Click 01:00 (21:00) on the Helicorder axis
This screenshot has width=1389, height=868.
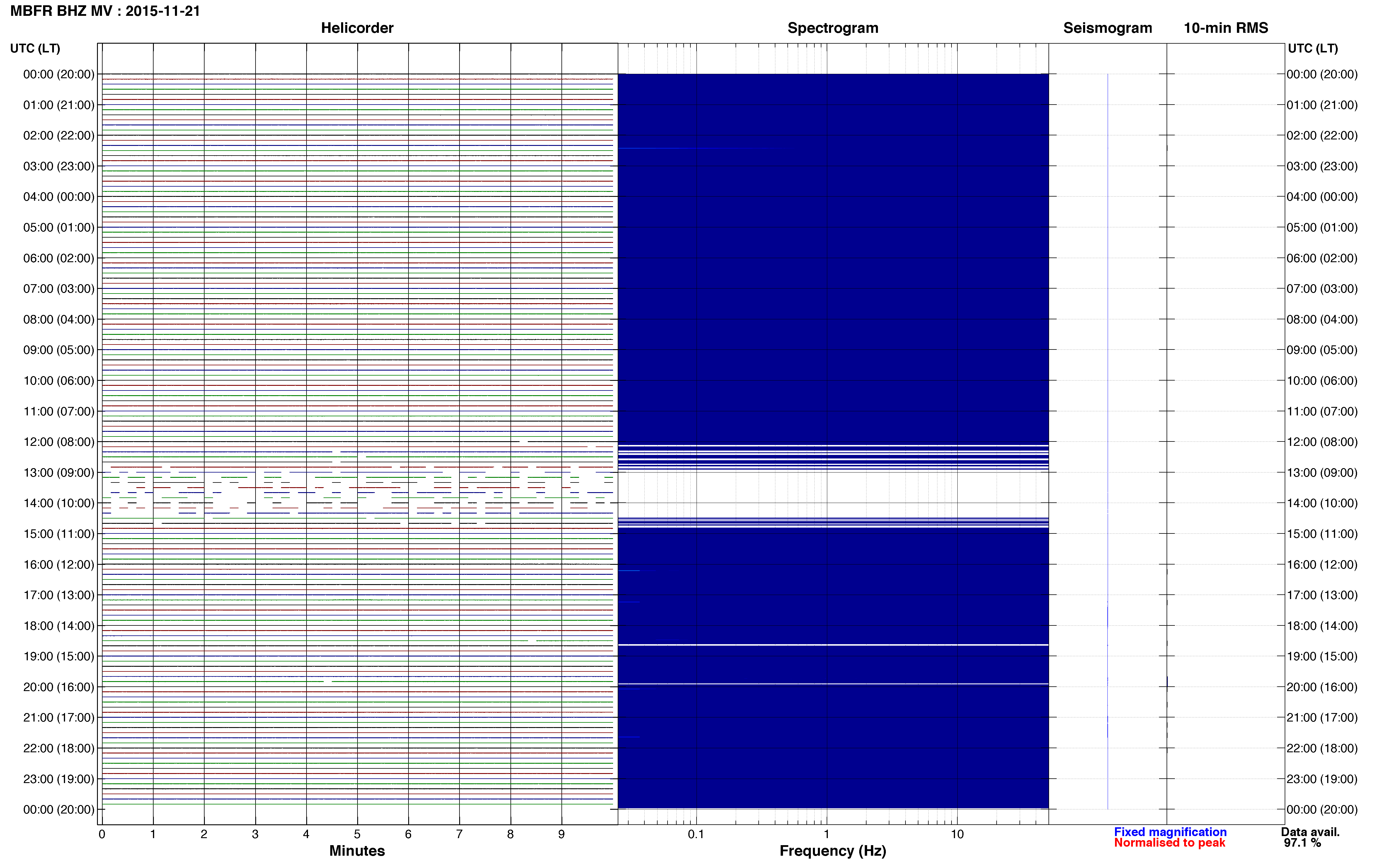[59, 105]
